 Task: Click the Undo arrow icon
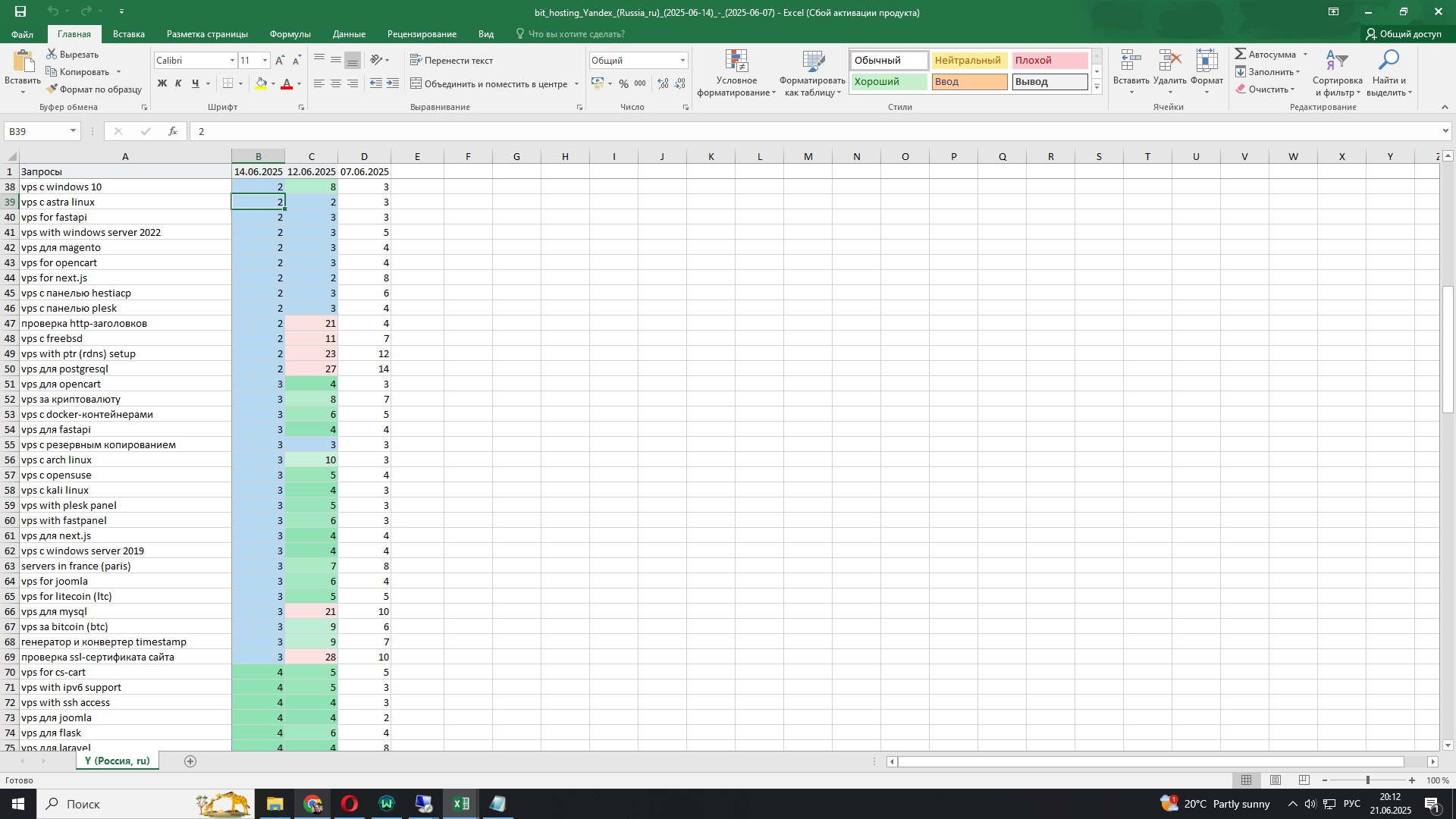click(x=52, y=11)
